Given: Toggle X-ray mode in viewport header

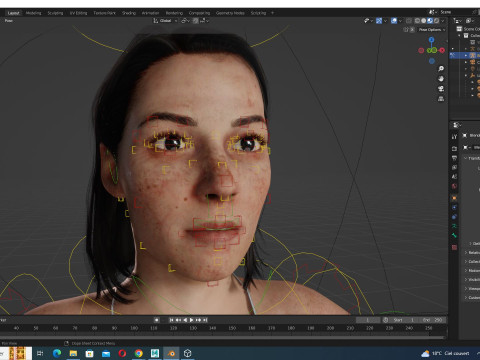Looking at the screenshot, I should [409, 21].
